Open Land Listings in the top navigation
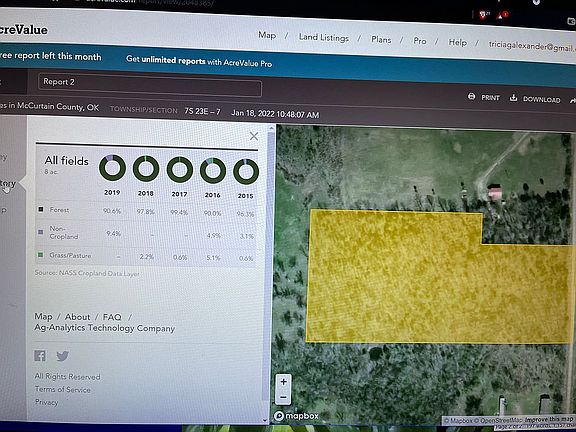 point(324,37)
